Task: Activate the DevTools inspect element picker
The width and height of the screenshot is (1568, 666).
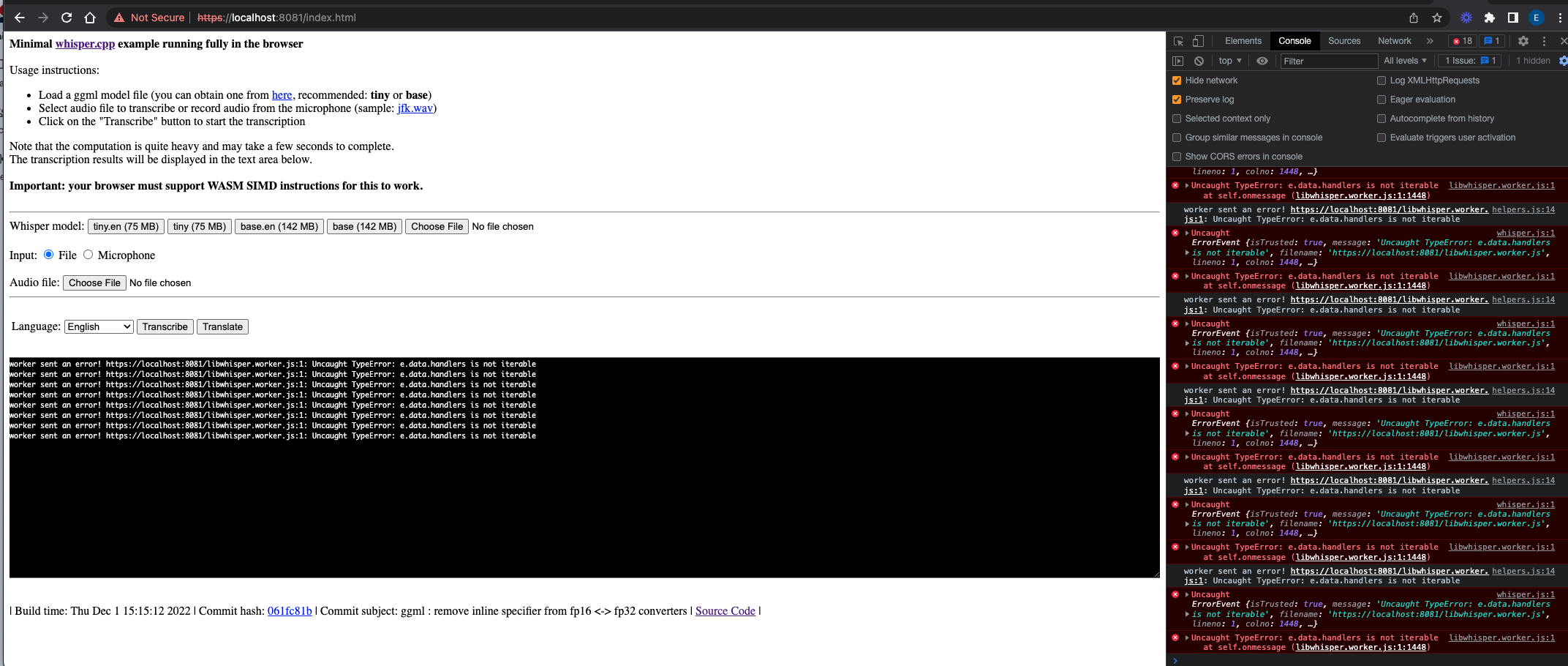Action: tap(1178, 41)
